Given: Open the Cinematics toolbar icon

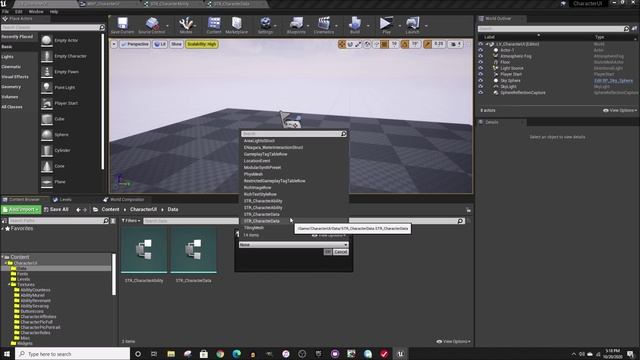Looking at the screenshot, I should [324, 25].
